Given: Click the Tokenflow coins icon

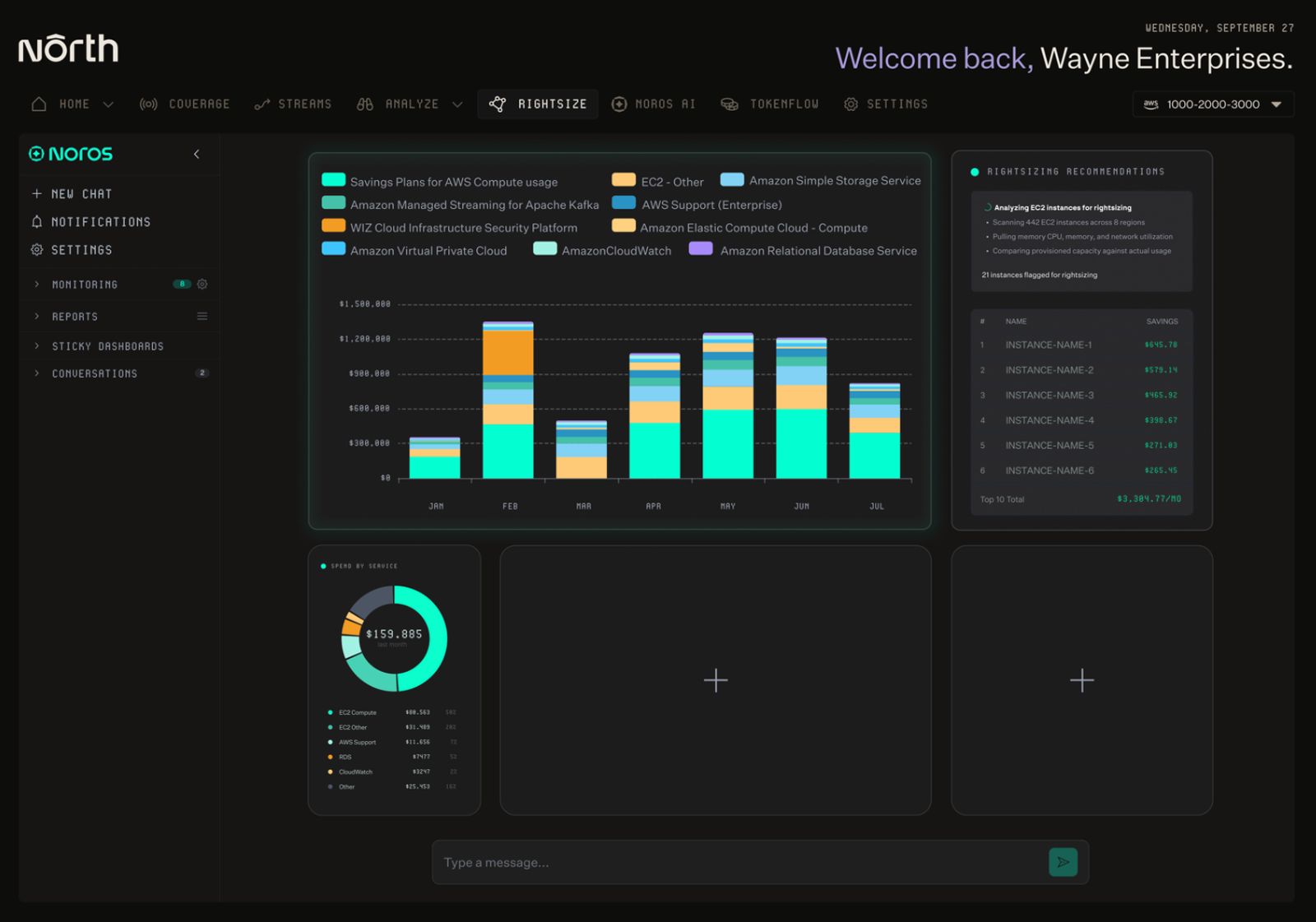Looking at the screenshot, I should [730, 104].
